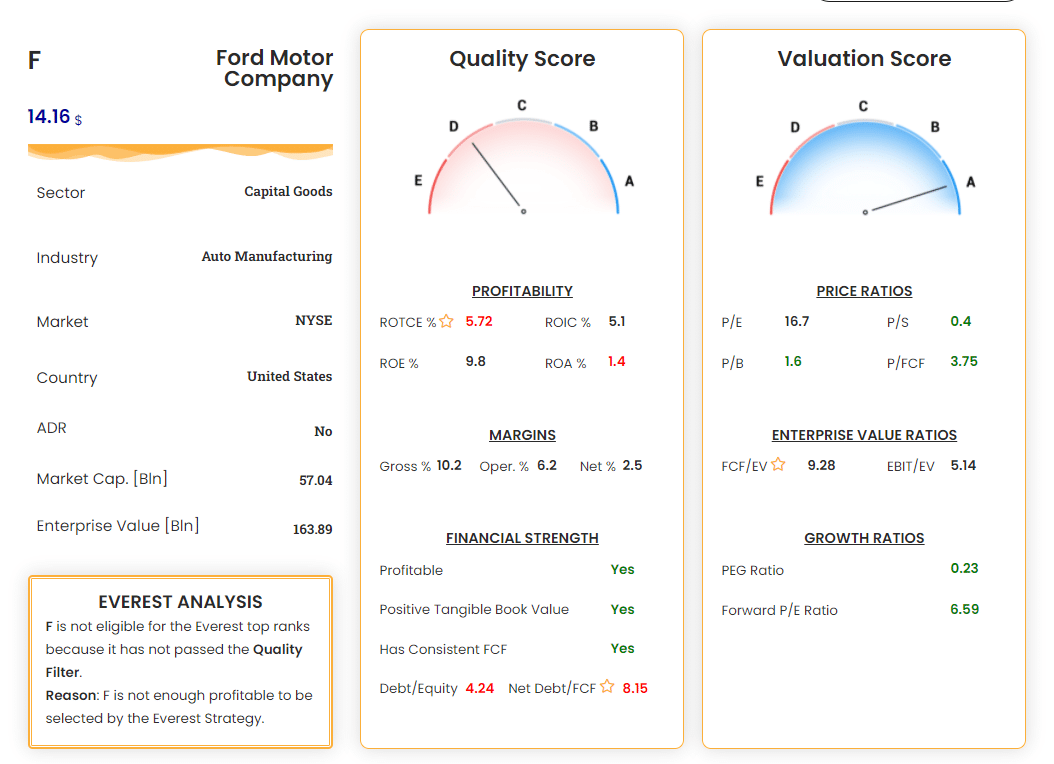This screenshot has width=1054, height=764.
Task: Click the Capital Goods sector value
Action: point(288,192)
